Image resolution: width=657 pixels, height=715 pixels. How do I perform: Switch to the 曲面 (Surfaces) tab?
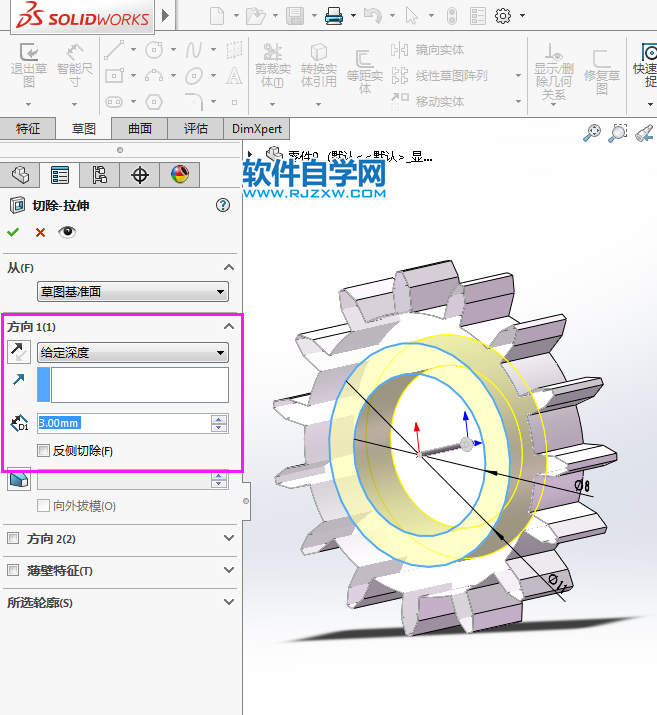pos(140,129)
